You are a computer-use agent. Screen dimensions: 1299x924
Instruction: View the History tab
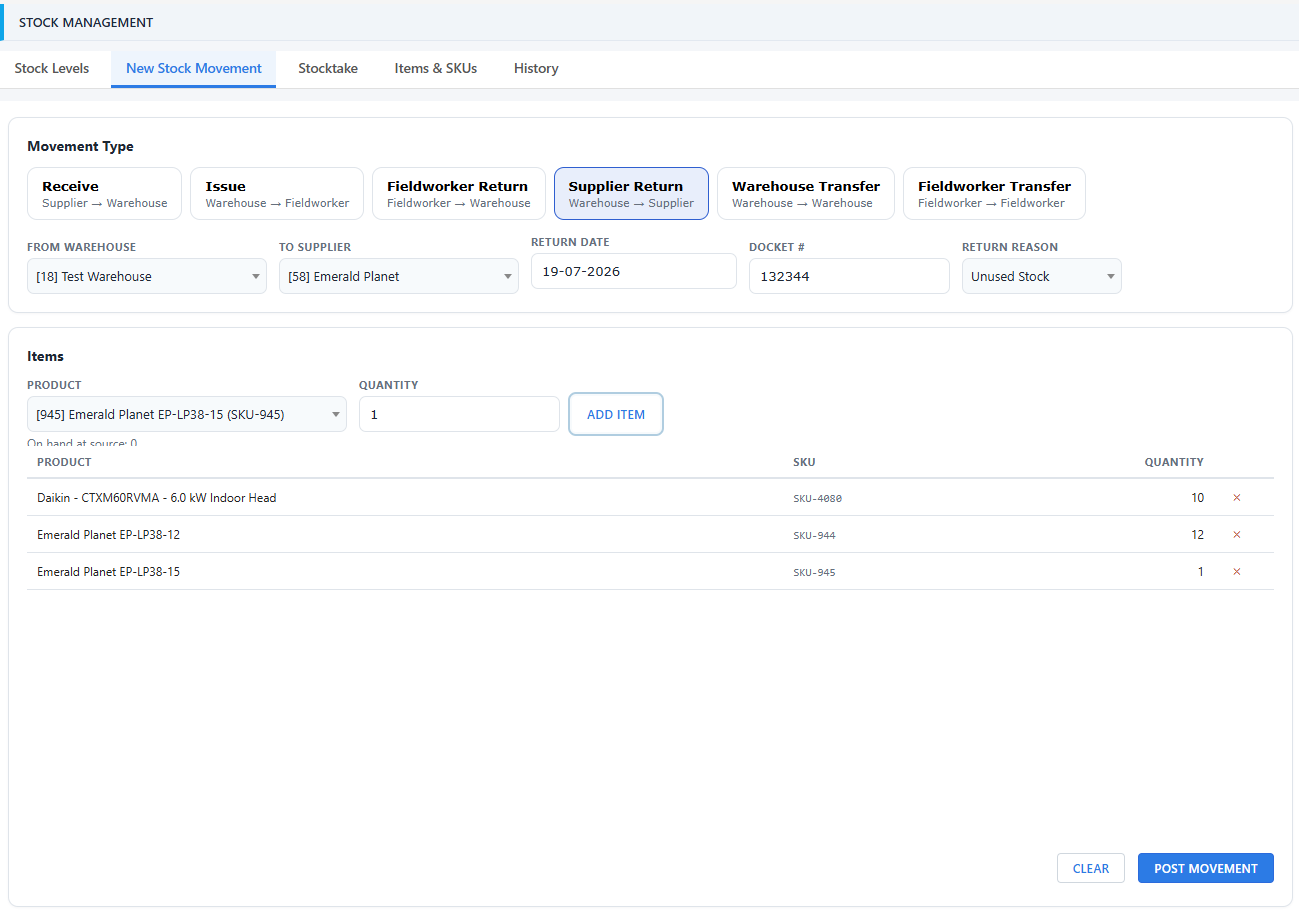point(536,69)
